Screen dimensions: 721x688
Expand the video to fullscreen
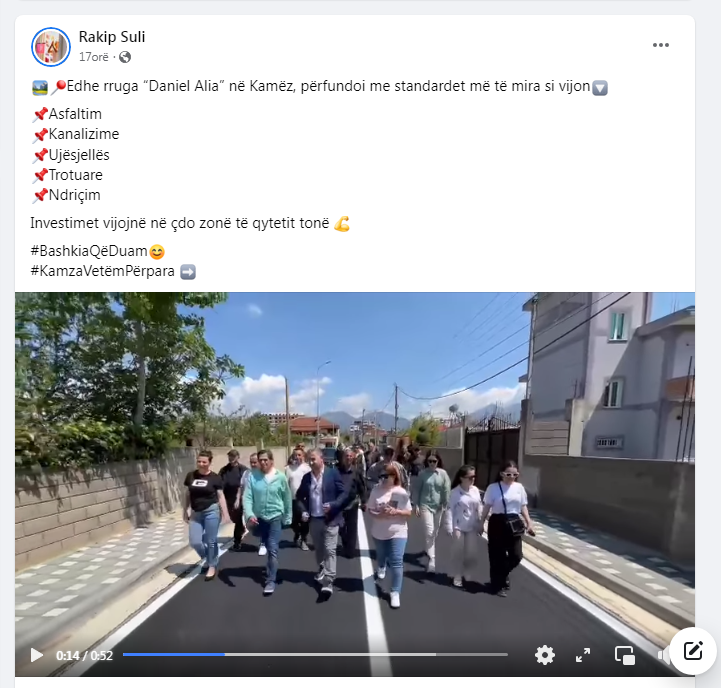[583, 655]
